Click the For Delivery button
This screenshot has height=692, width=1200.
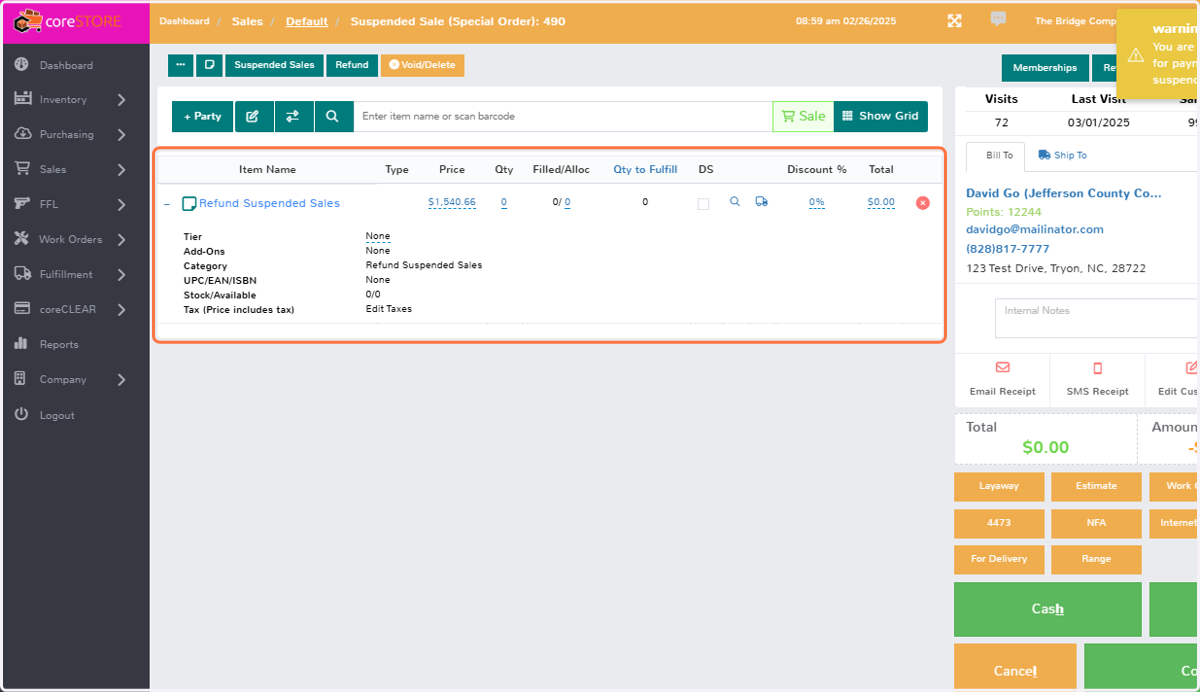click(999, 559)
